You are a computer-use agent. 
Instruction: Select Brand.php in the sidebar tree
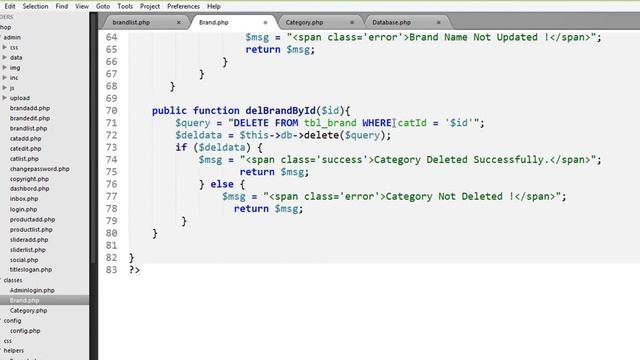24,300
